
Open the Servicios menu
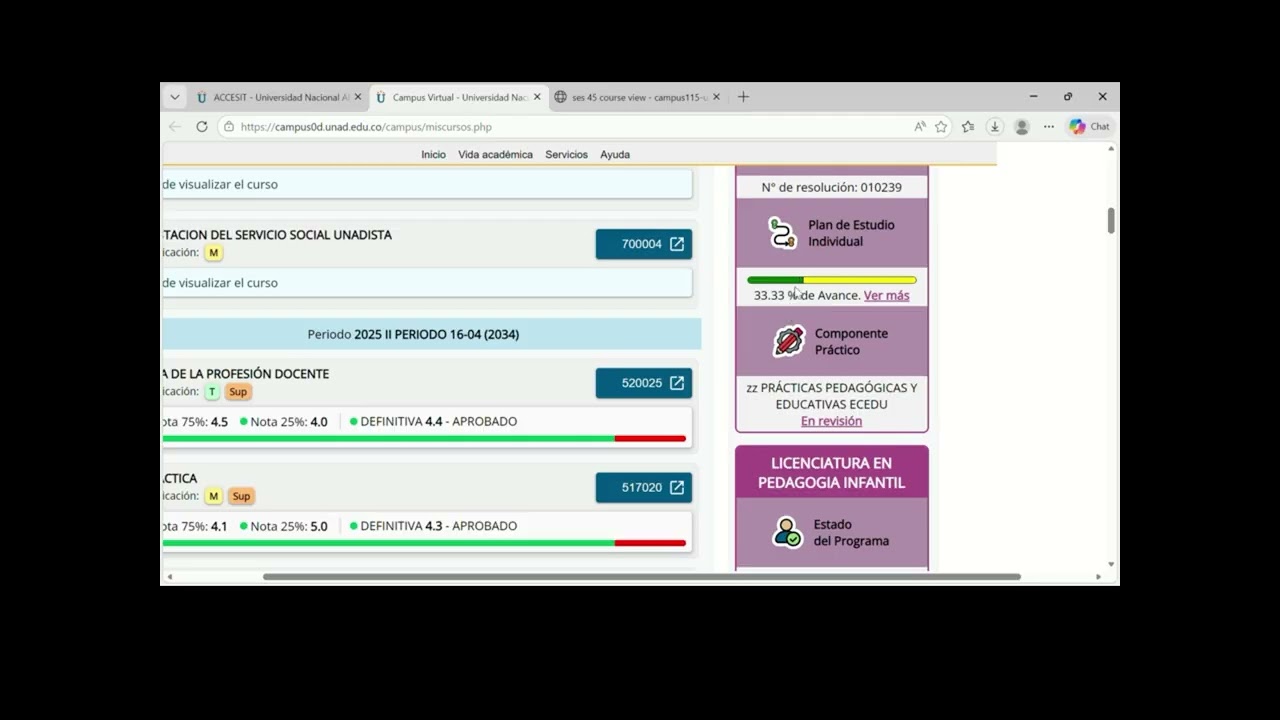(566, 155)
